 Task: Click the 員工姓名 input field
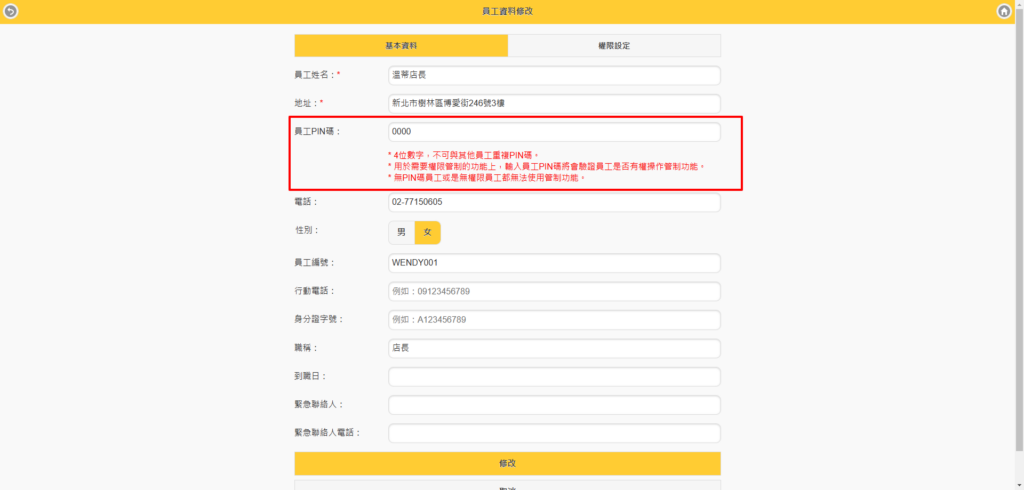554,75
